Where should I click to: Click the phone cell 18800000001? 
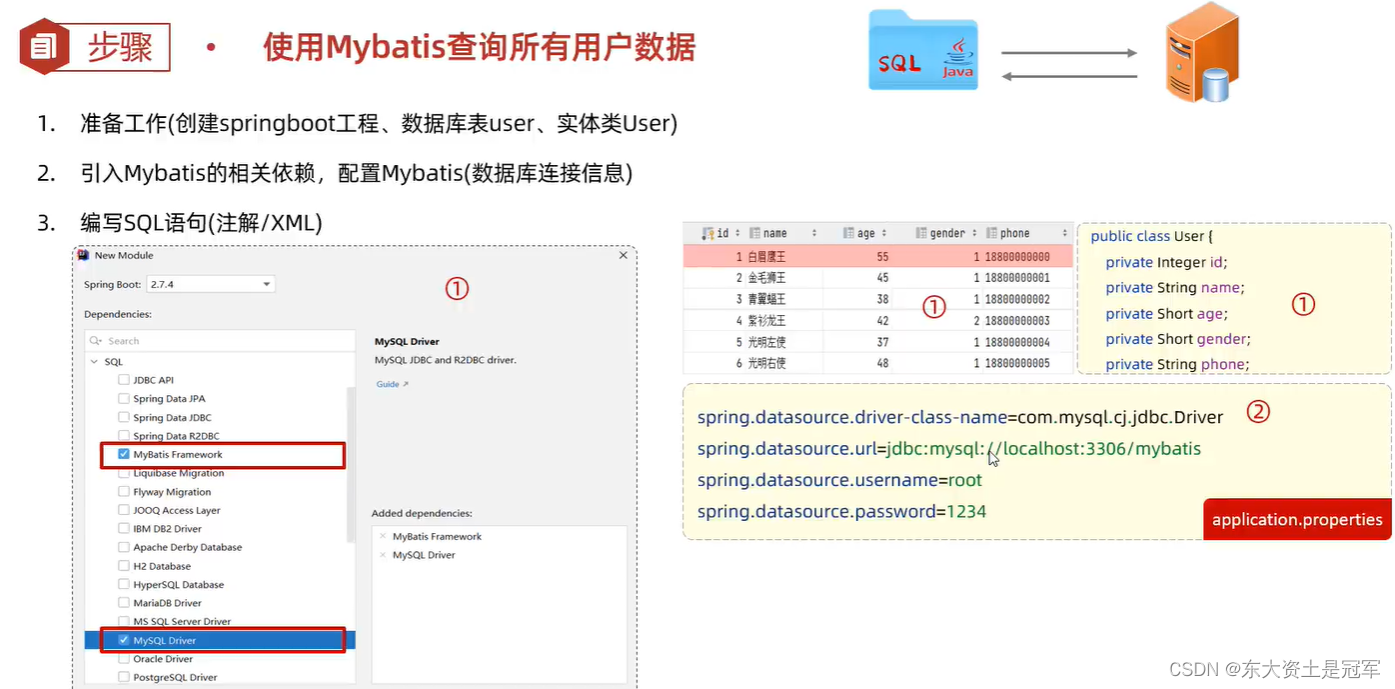[1017, 278]
